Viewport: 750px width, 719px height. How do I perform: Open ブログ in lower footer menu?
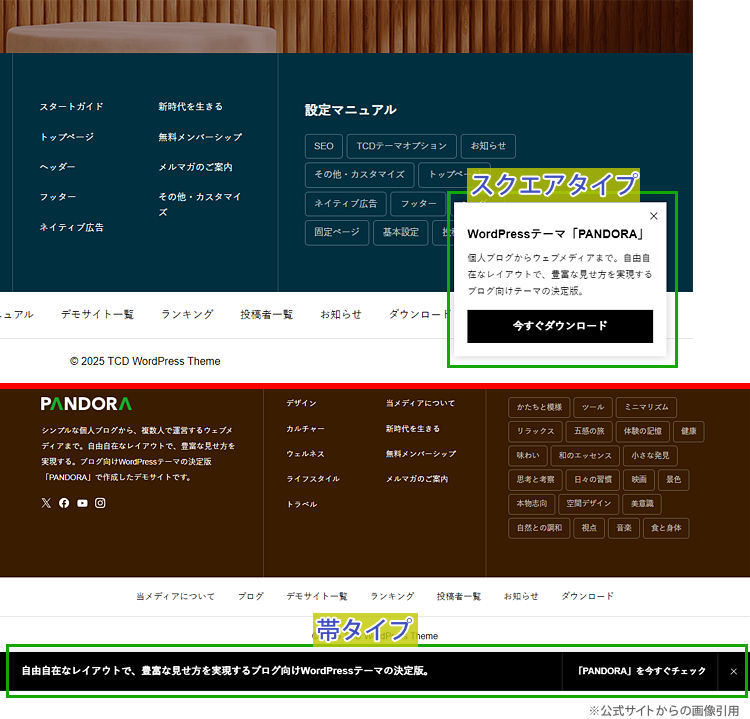click(251, 597)
